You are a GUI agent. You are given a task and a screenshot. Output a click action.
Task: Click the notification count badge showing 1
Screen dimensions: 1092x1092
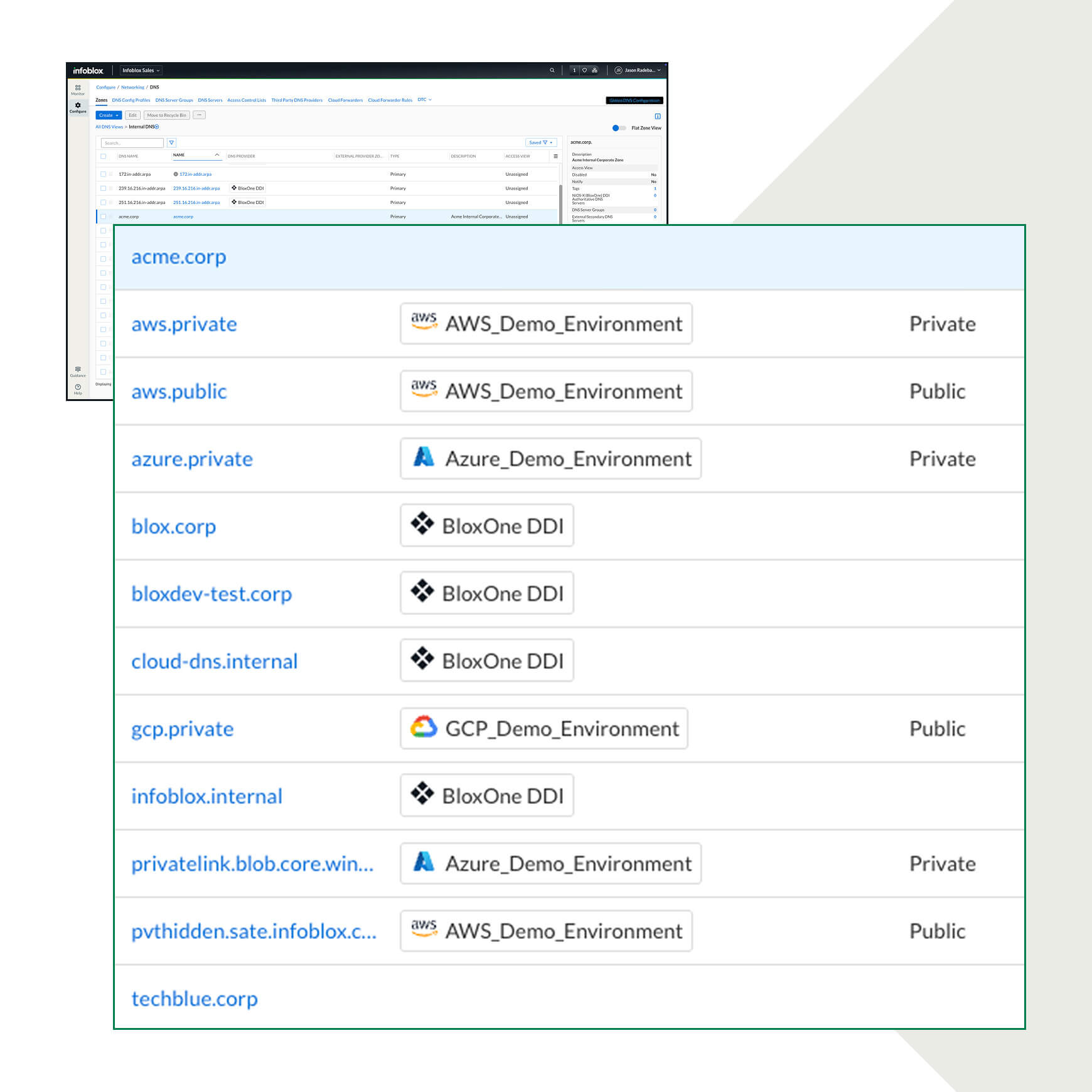coord(574,70)
